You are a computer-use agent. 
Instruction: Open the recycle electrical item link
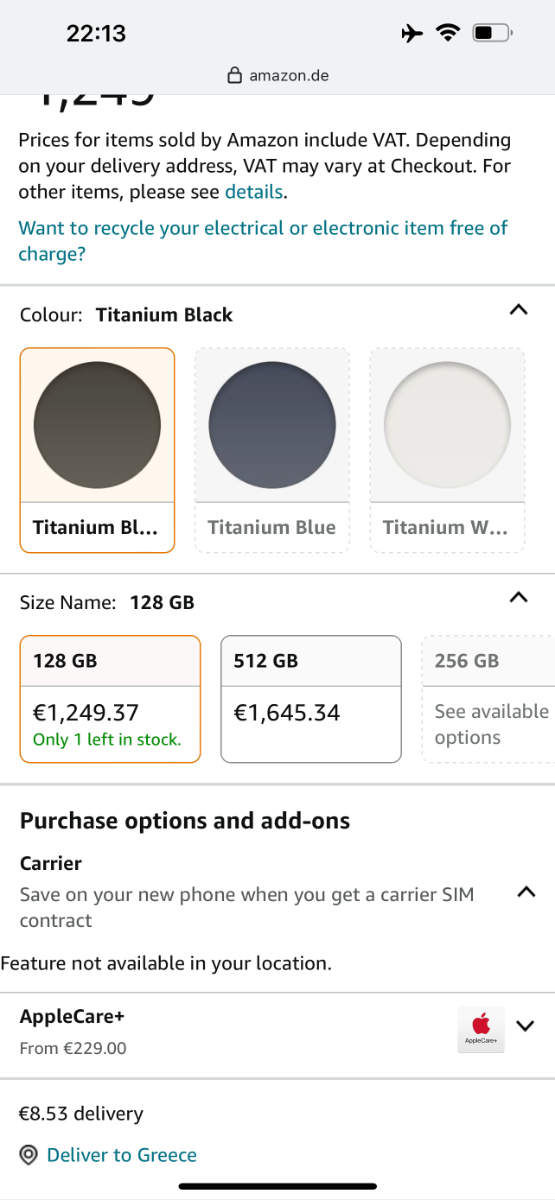pos(263,241)
